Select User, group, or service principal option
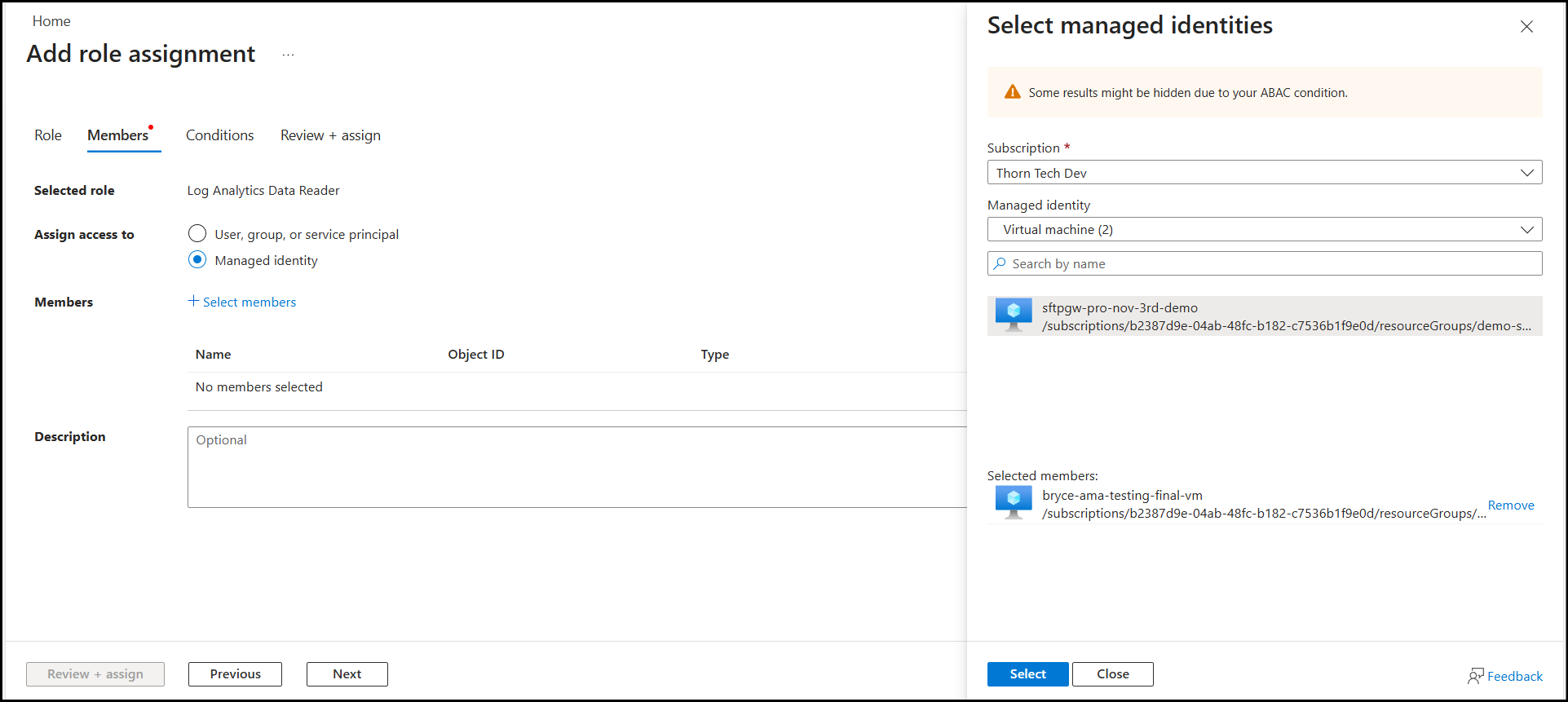The width and height of the screenshot is (1568, 702). (x=197, y=234)
